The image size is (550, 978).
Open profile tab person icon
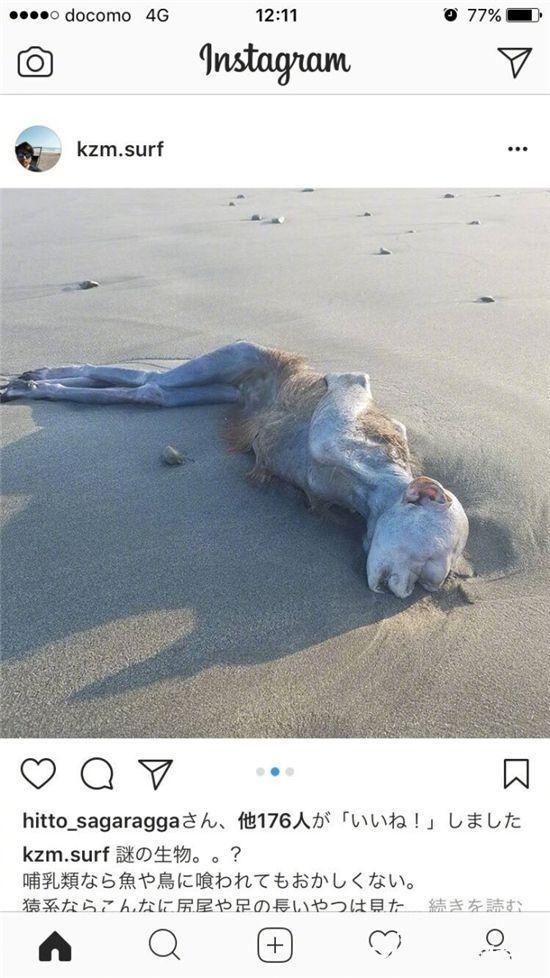(495, 944)
